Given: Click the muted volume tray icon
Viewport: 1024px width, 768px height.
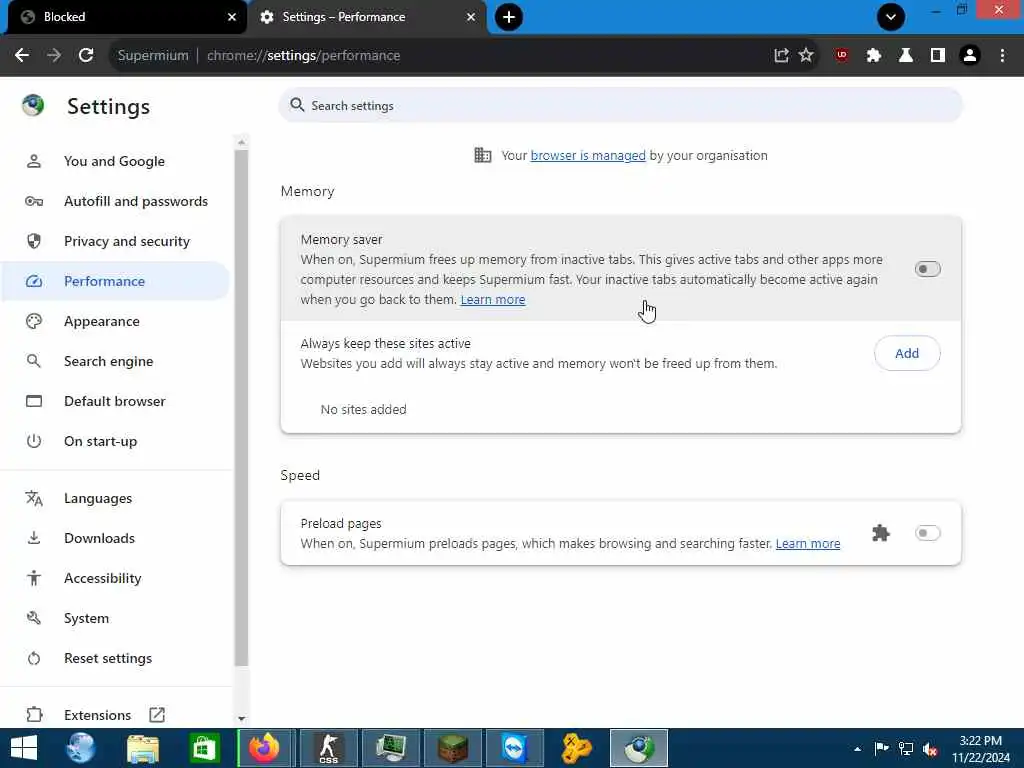Looking at the screenshot, I should (x=930, y=749).
